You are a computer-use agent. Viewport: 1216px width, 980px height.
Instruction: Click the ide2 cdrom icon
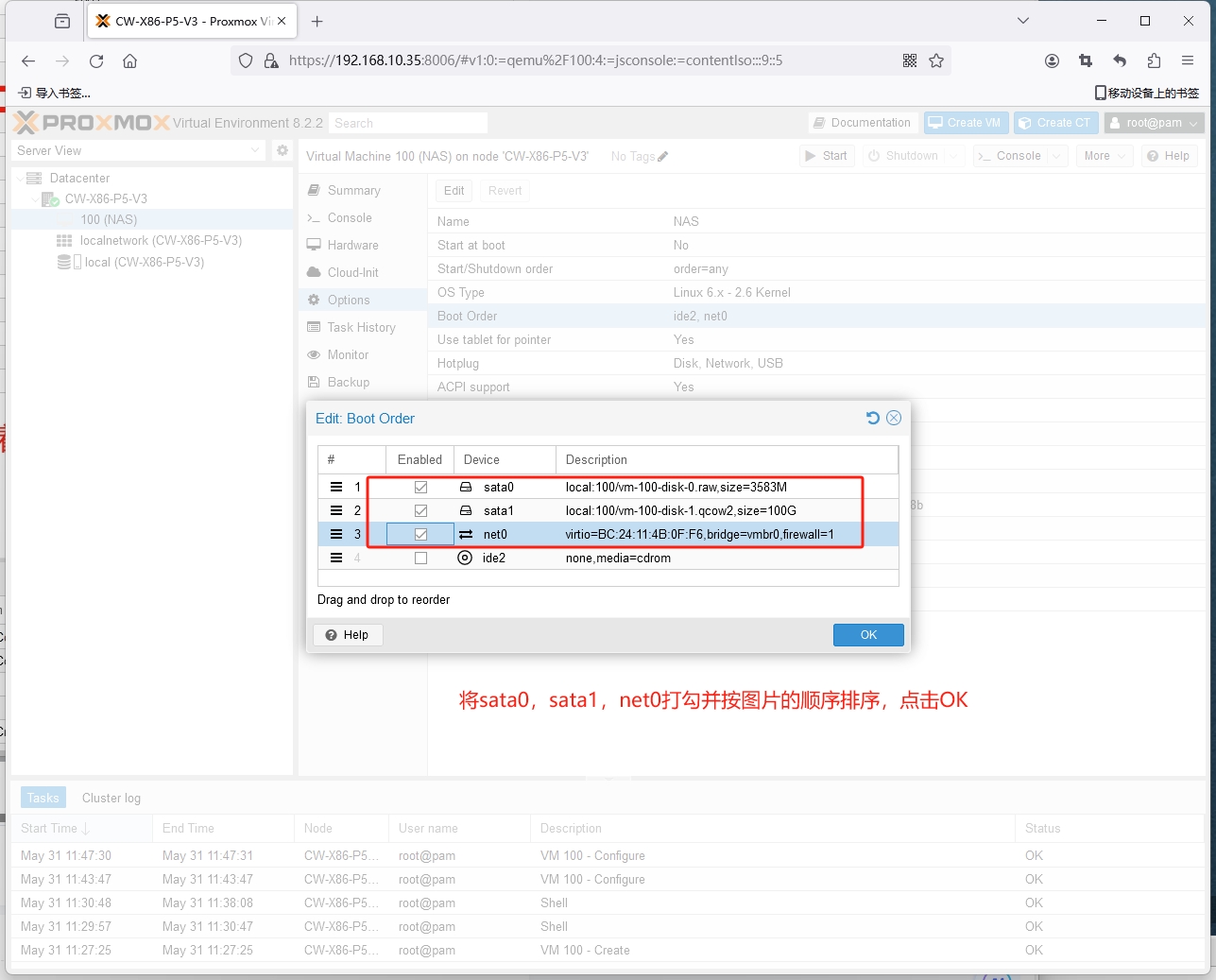(x=465, y=558)
